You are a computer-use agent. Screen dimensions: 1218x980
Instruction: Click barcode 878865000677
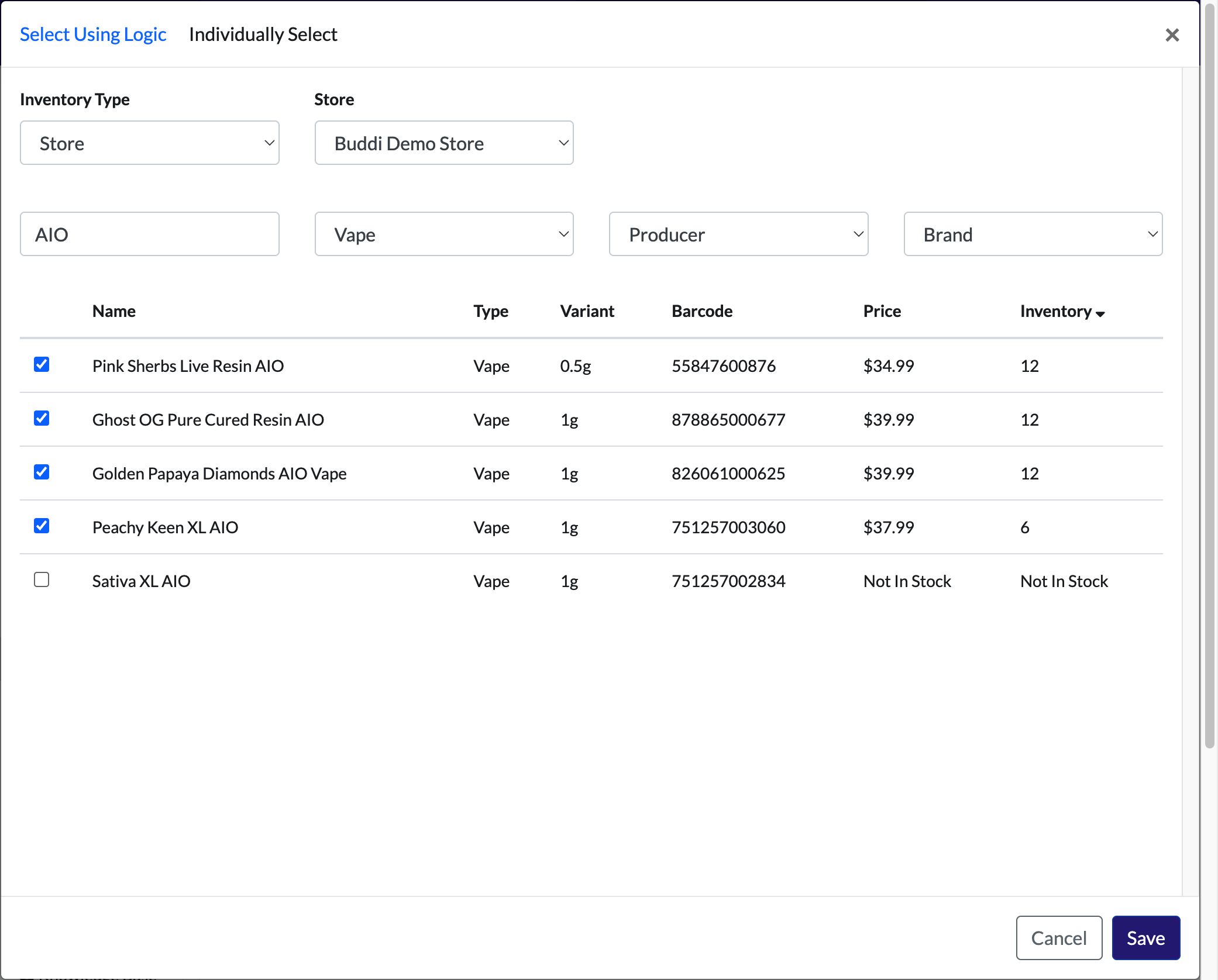(x=728, y=420)
